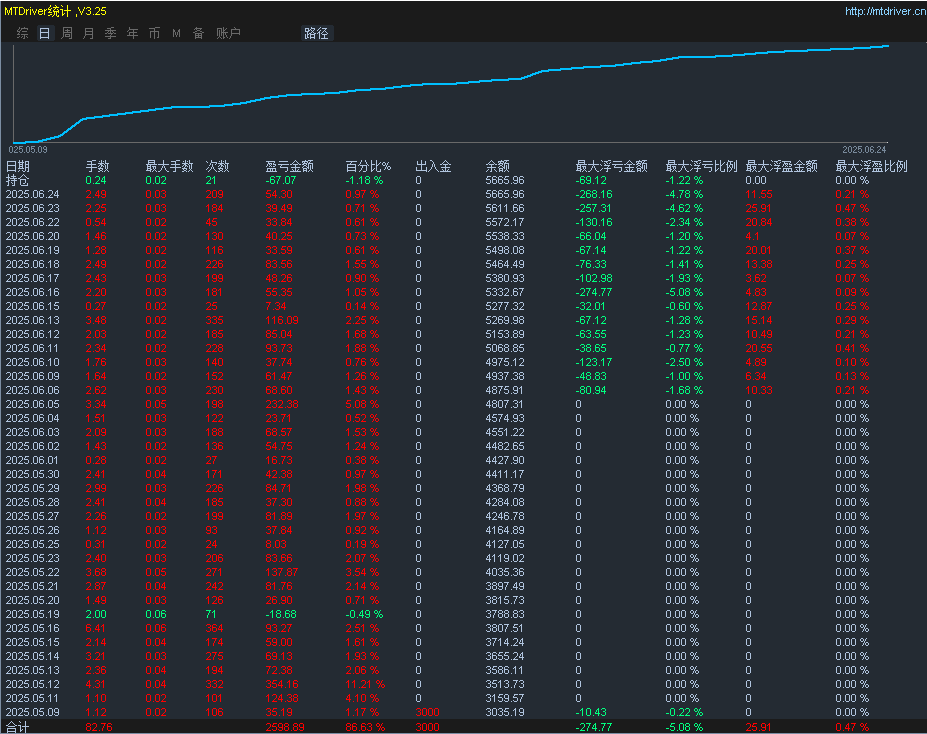Open the http://mtdriver.cn link

[x=885, y=11]
